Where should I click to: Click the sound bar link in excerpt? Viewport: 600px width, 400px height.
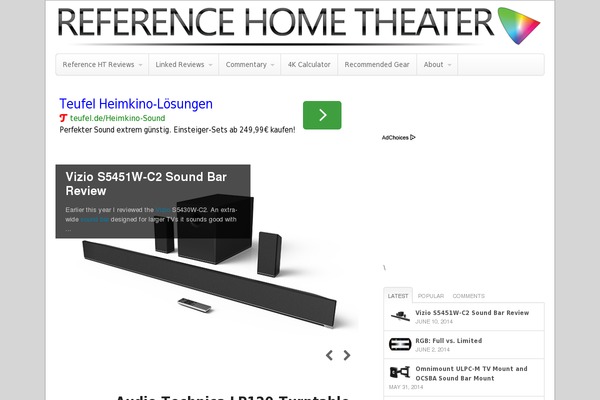(x=95, y=219)
